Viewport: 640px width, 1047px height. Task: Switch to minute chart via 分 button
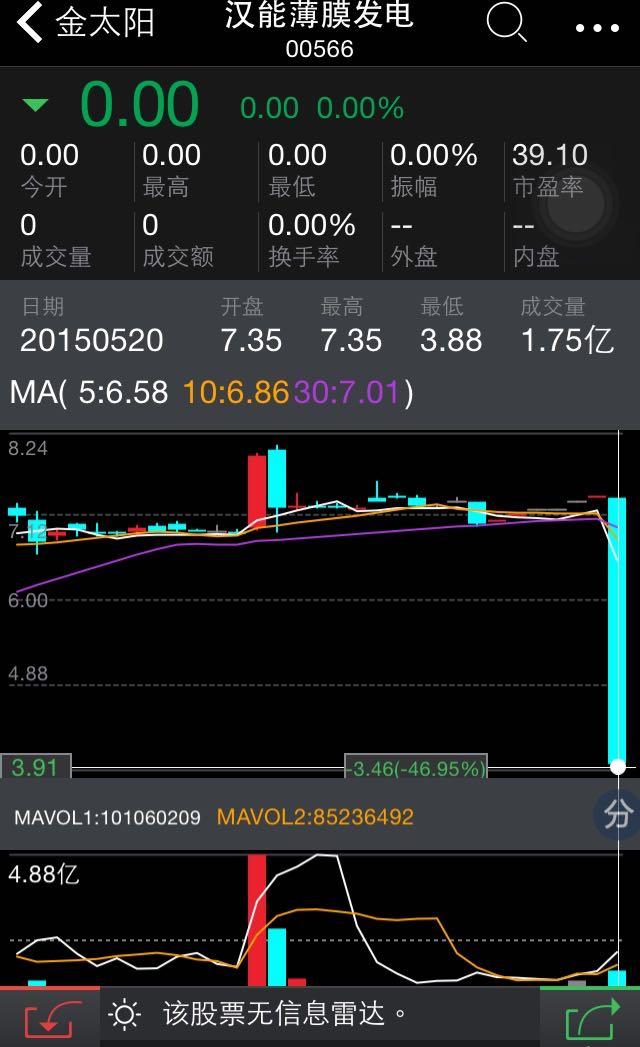tap(617, 813)
